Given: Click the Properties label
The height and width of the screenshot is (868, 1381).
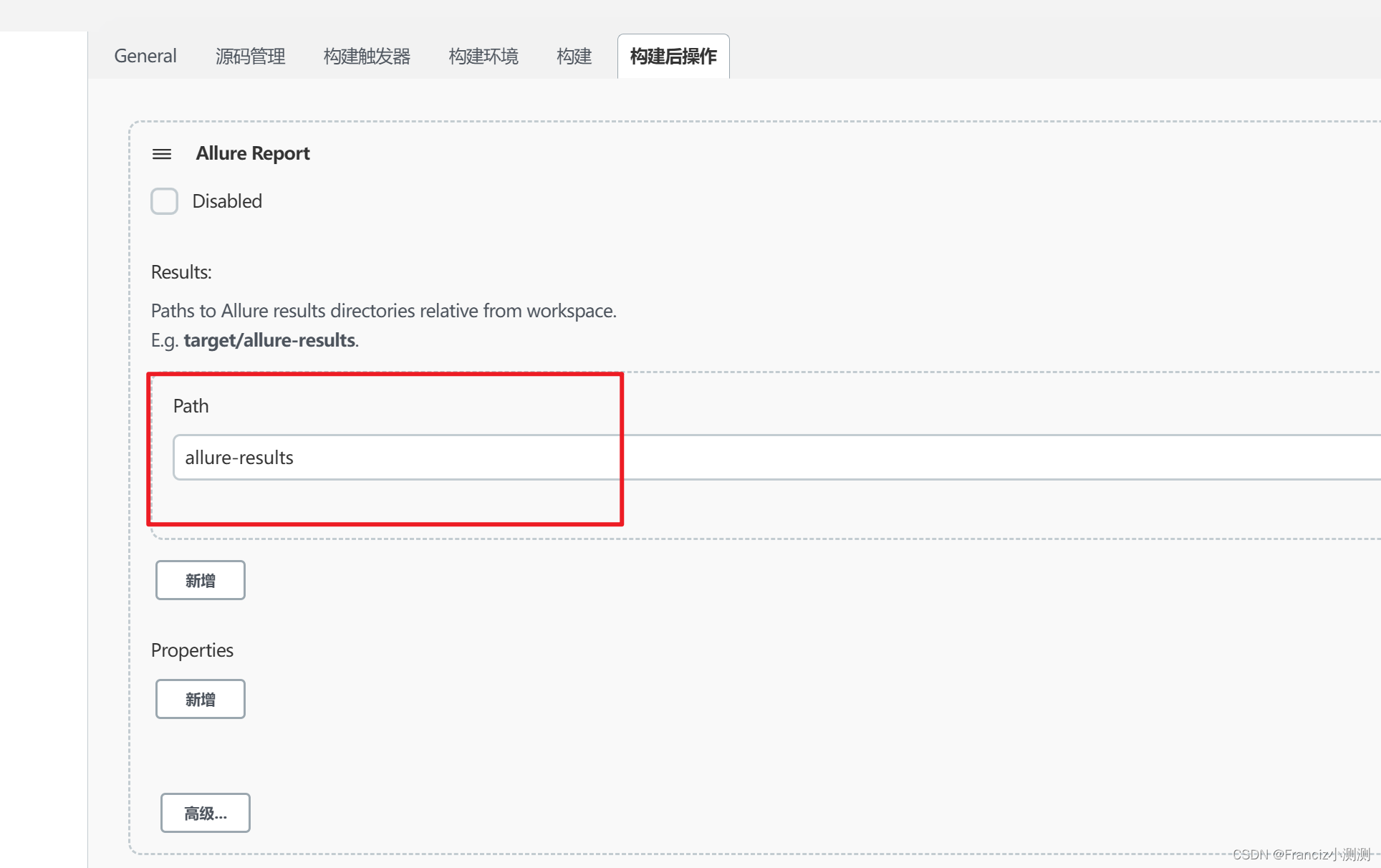Looking at the screenshot, I should point(192,650).
